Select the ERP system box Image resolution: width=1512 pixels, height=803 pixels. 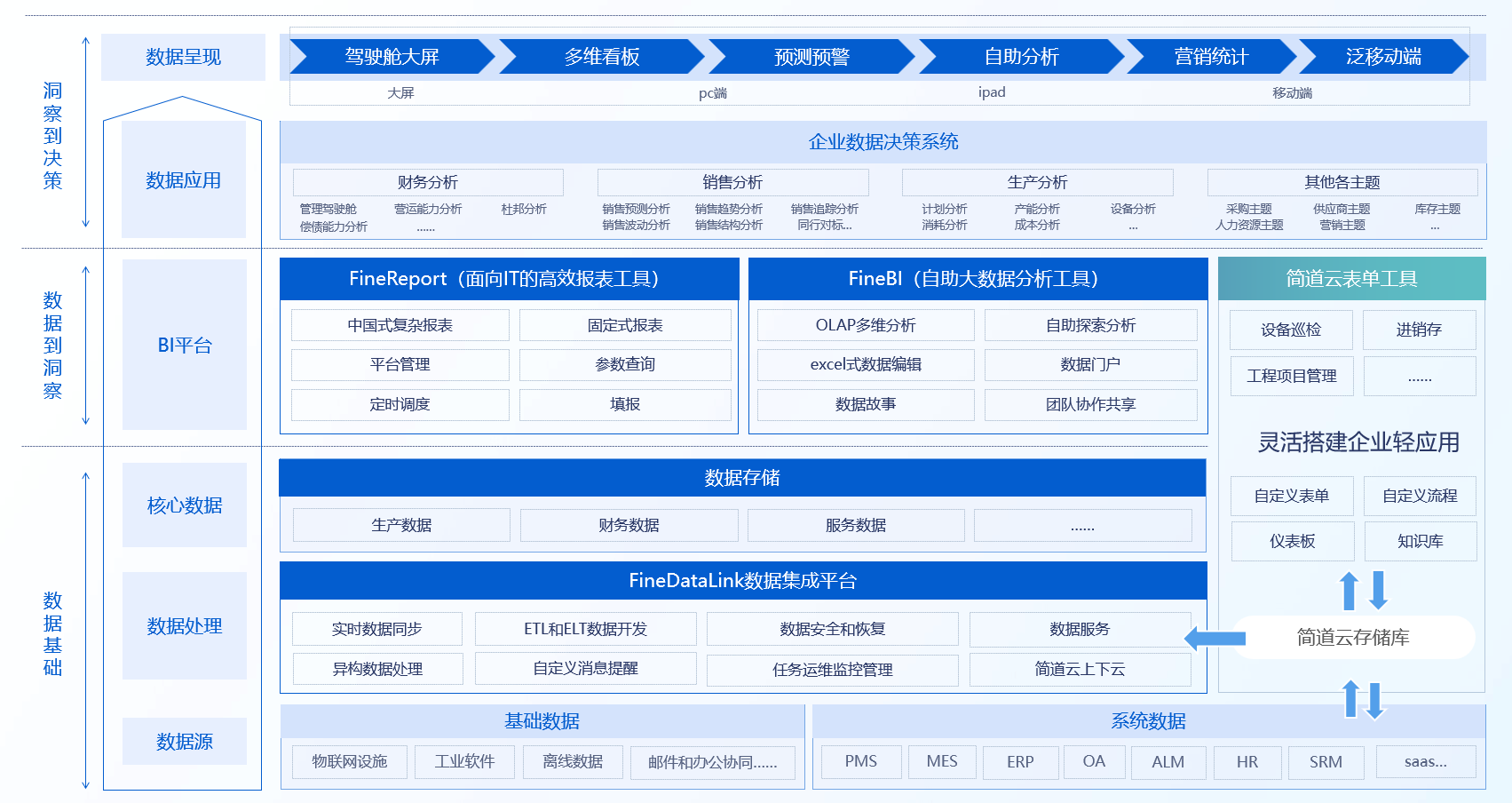click(1020, 762)
